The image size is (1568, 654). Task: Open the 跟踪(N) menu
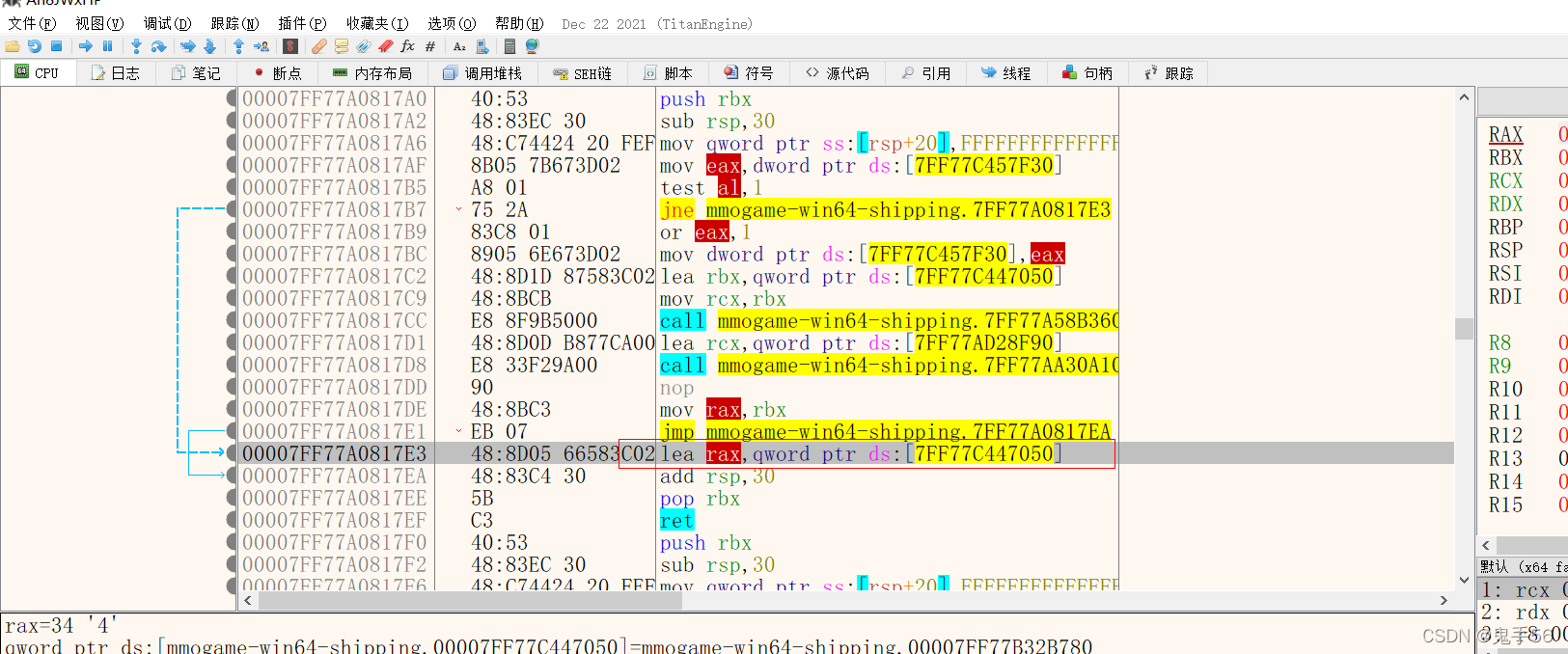tap(234, 23)
